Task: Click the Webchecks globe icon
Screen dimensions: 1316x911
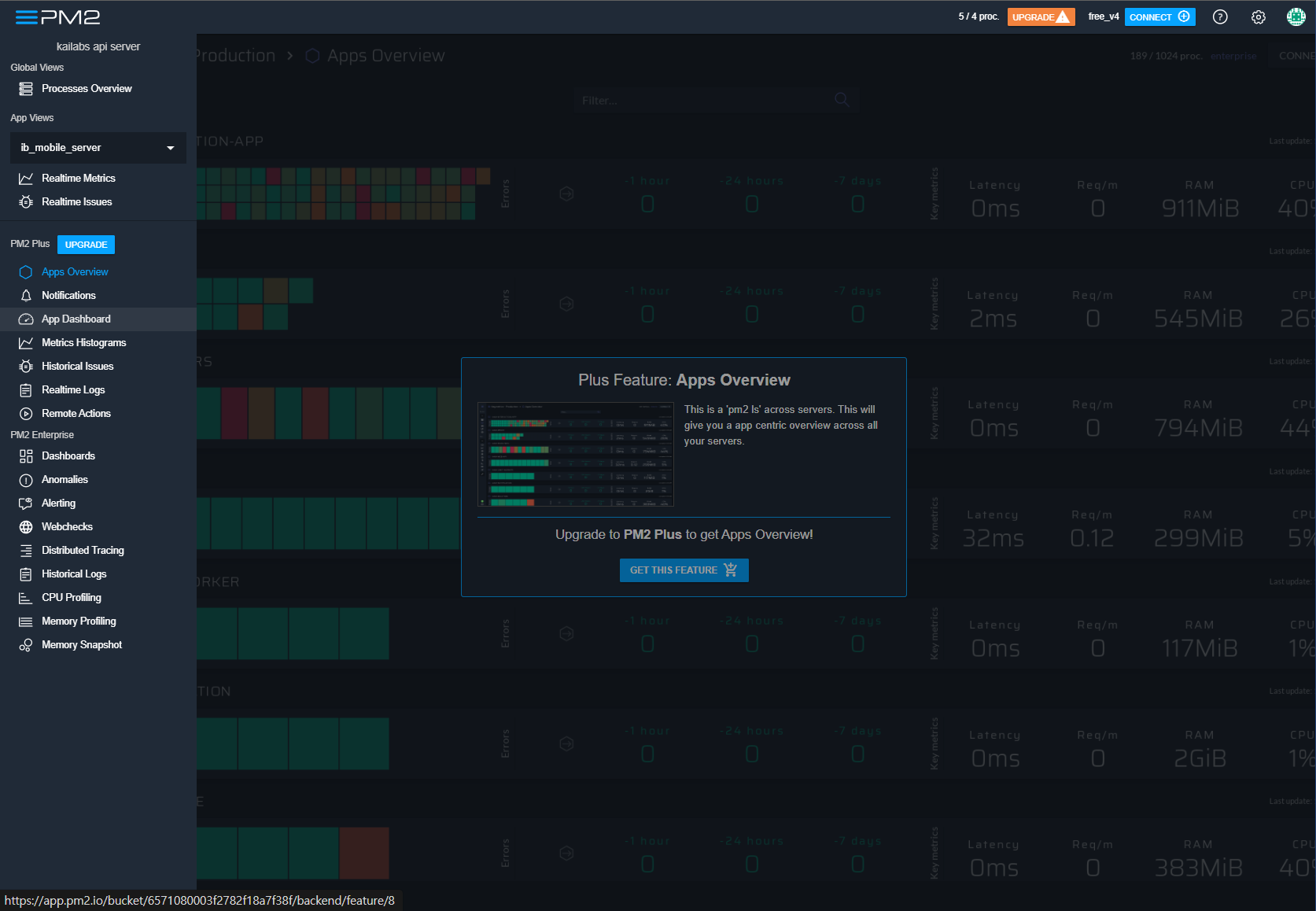Action: pyautogui.click(x=26, y=527)
